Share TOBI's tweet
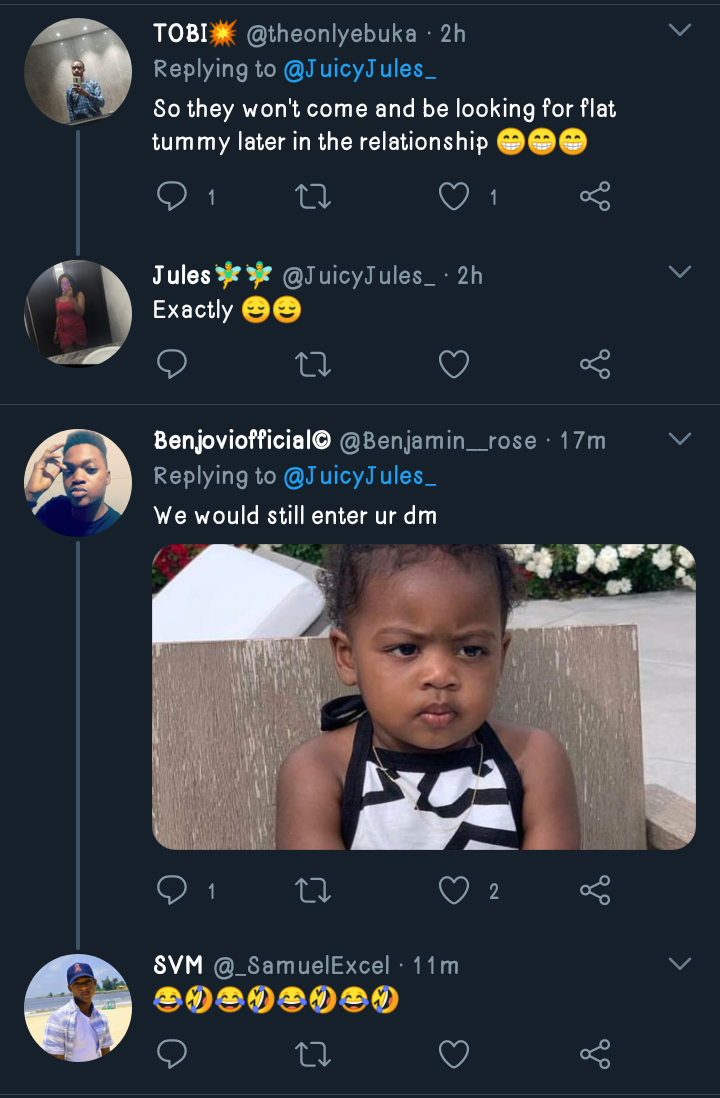 click(595, 197)
